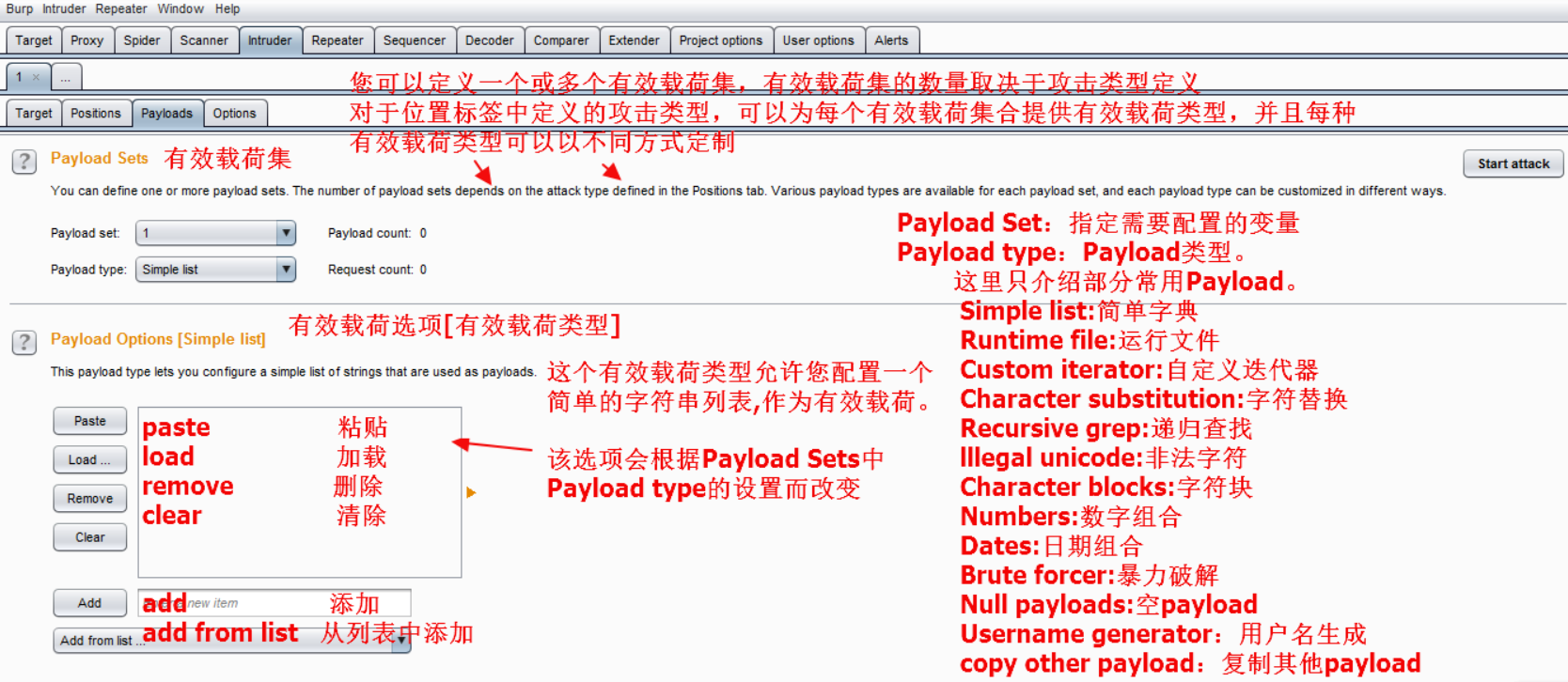Click the Payload Sets heading

coord(100,158)
